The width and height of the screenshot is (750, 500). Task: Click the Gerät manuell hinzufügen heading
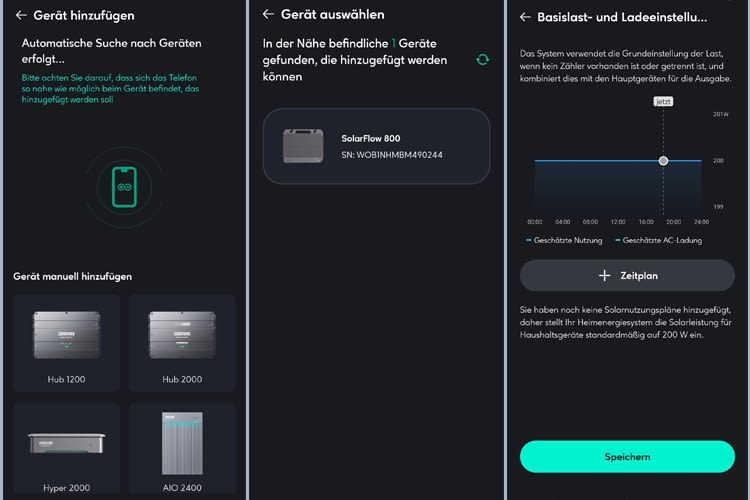73,277
